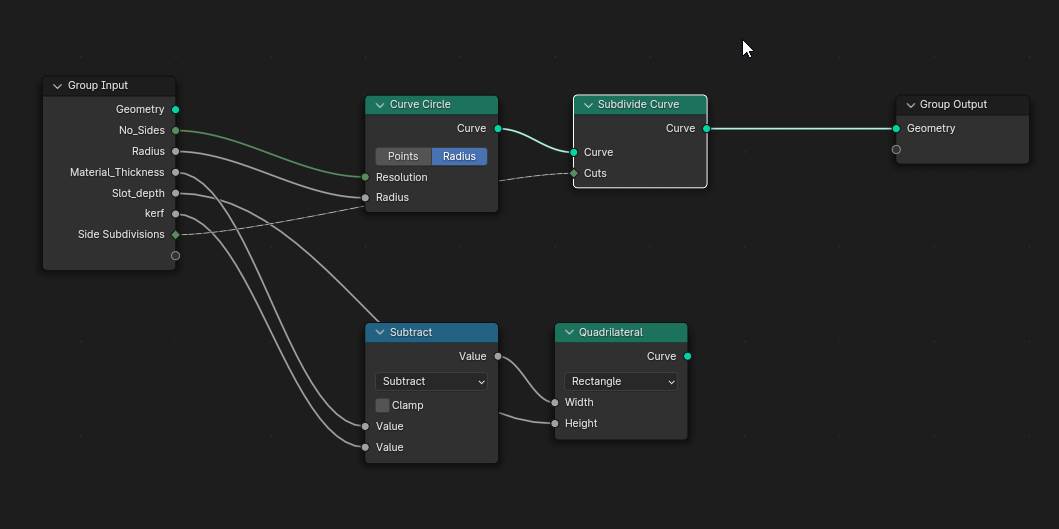Open the Rectangle mode dropdown
This screenshot has width=1059, height=529.
tap(621, 381)
